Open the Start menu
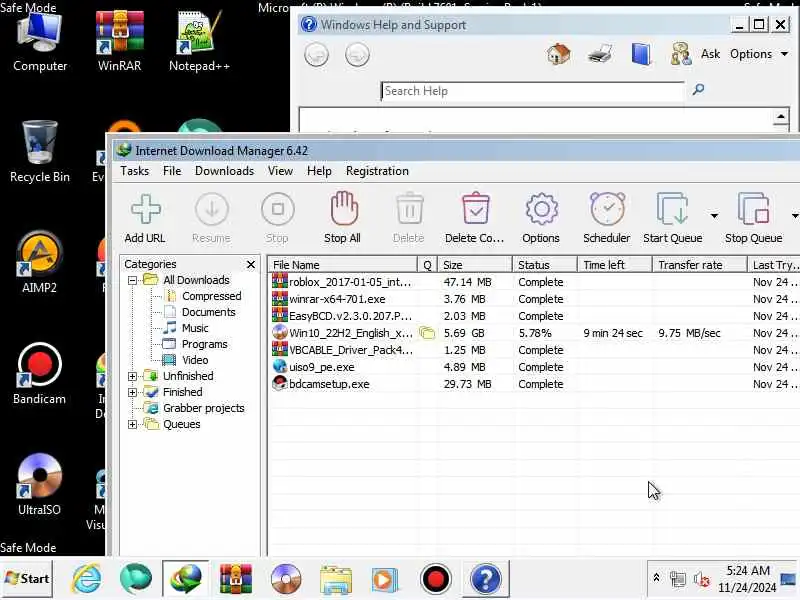 click(27, 579)
